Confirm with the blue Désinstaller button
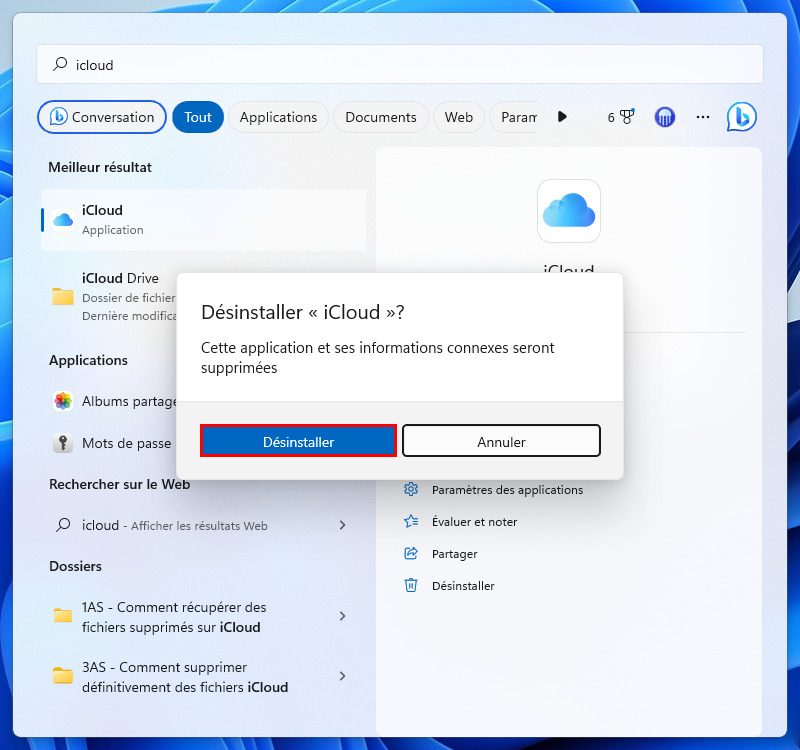Image resolution: width=800 pixels, height=750 pixels. 298,441
